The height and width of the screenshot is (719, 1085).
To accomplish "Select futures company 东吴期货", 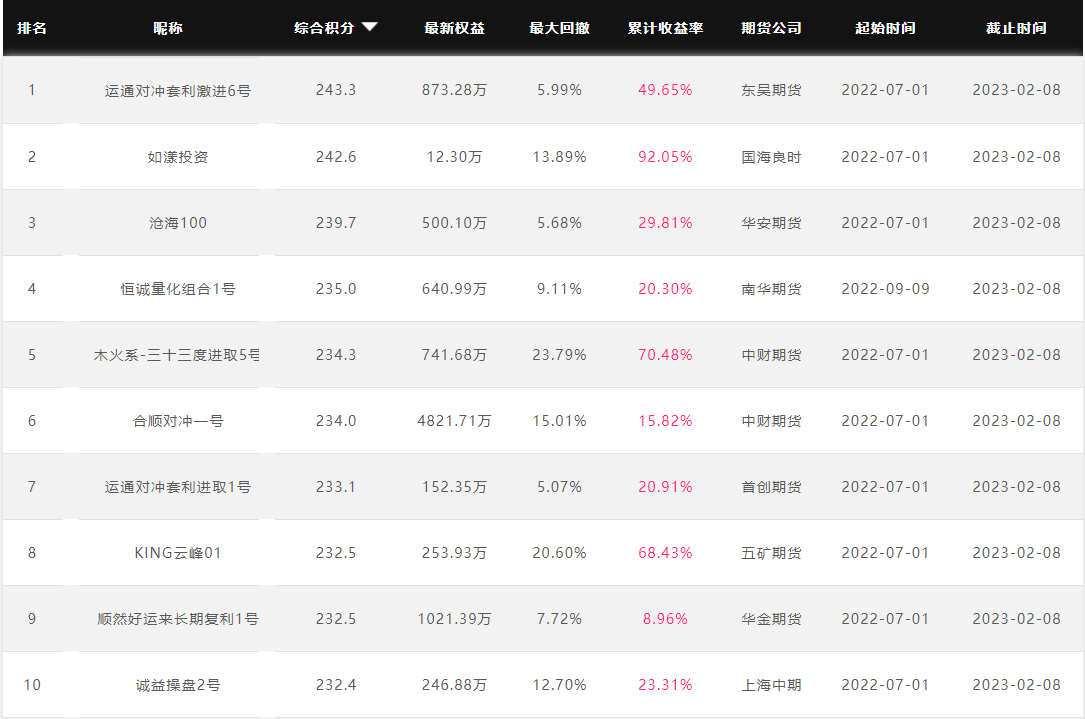I will click(771, 90).
